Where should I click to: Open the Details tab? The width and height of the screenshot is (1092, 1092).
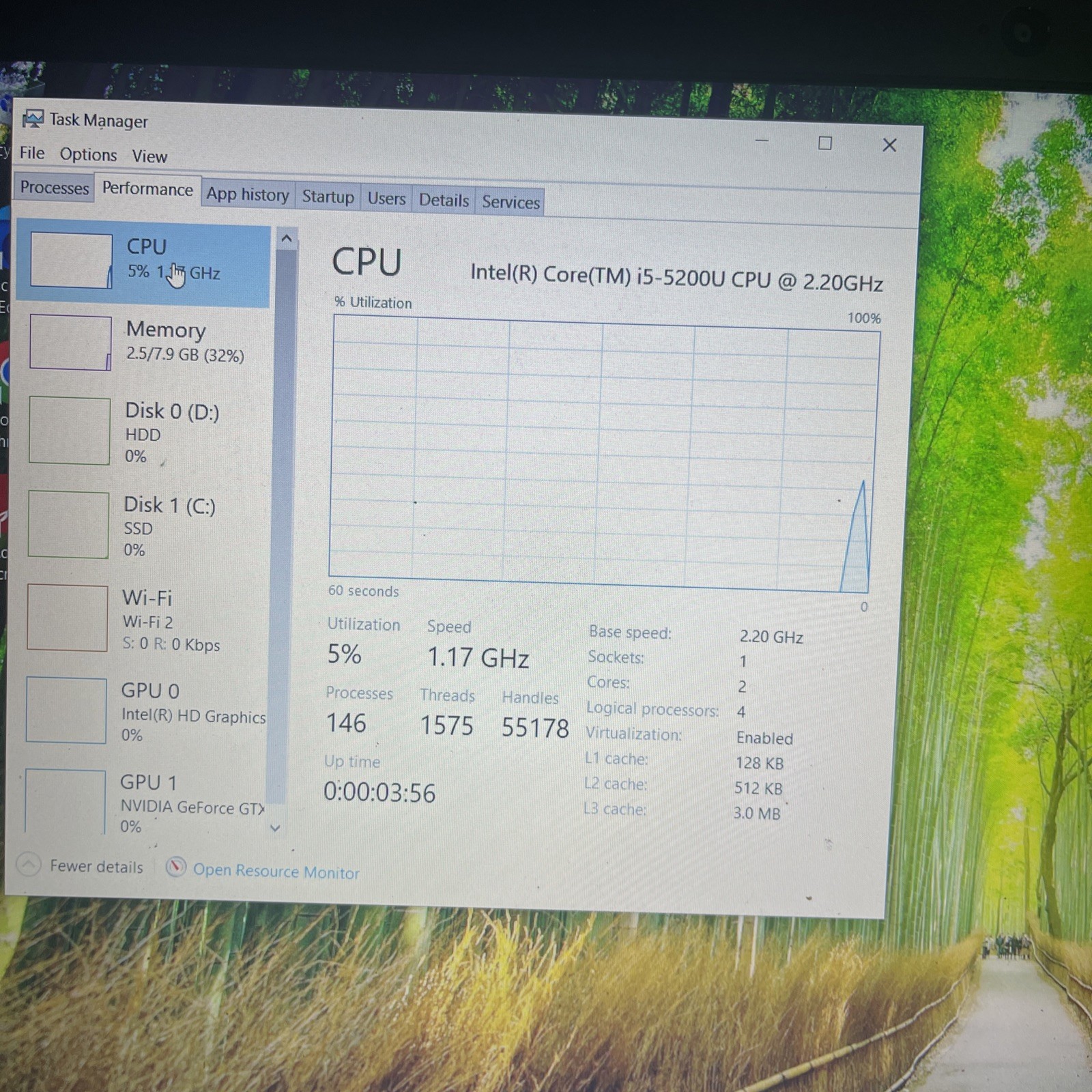444,201
